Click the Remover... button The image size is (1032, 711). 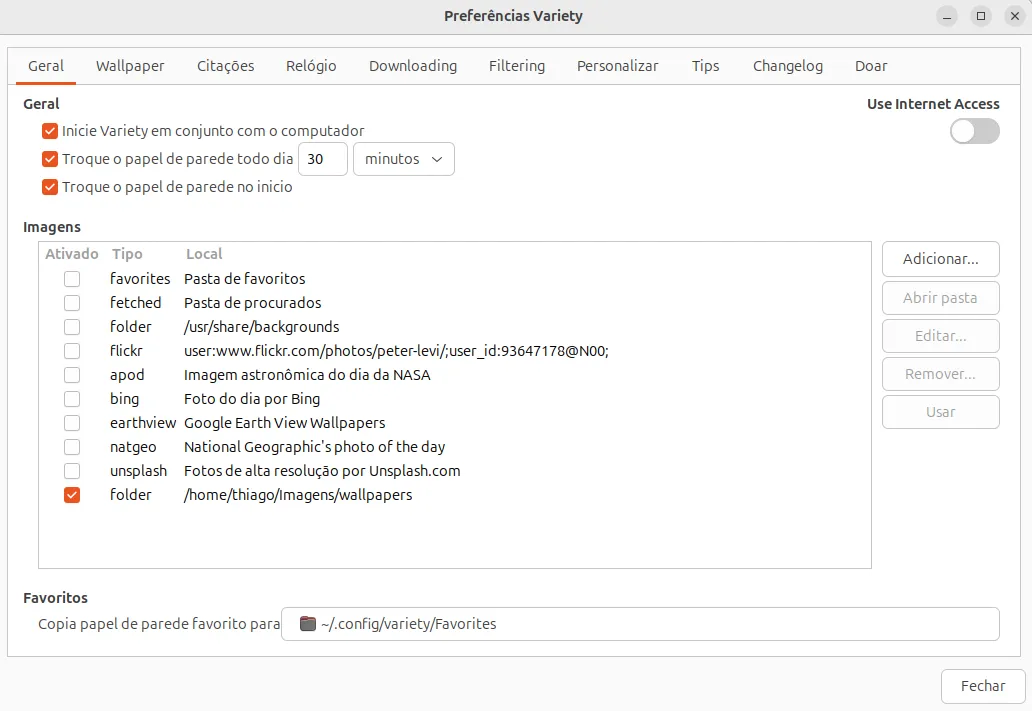941,374
